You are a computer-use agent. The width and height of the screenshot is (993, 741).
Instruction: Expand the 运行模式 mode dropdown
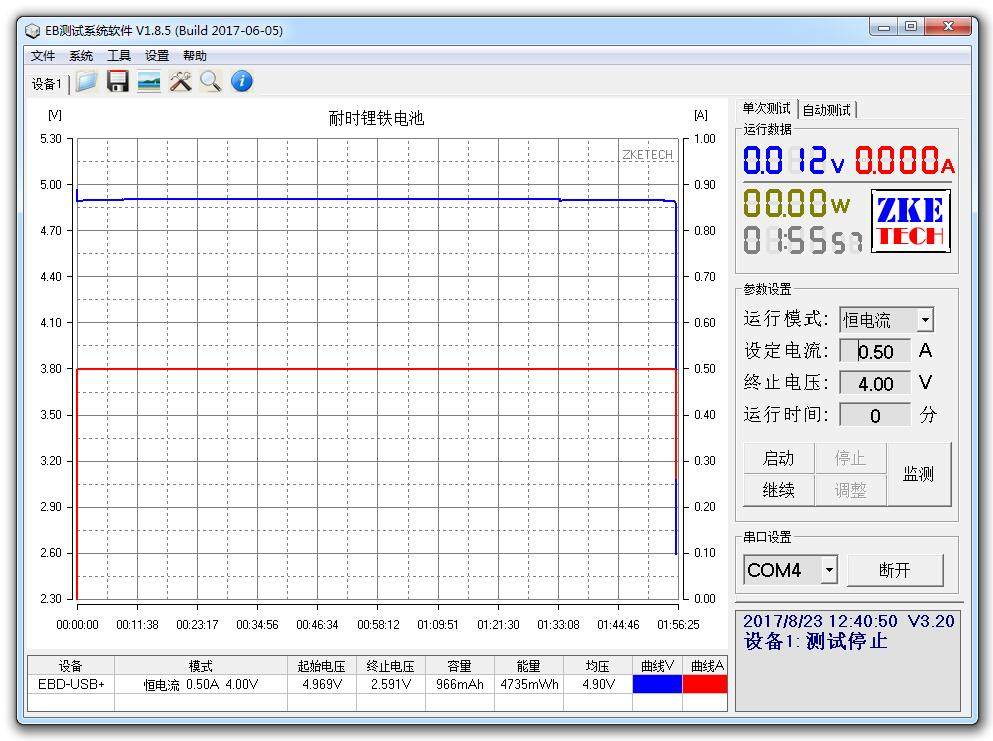point(925,320)
